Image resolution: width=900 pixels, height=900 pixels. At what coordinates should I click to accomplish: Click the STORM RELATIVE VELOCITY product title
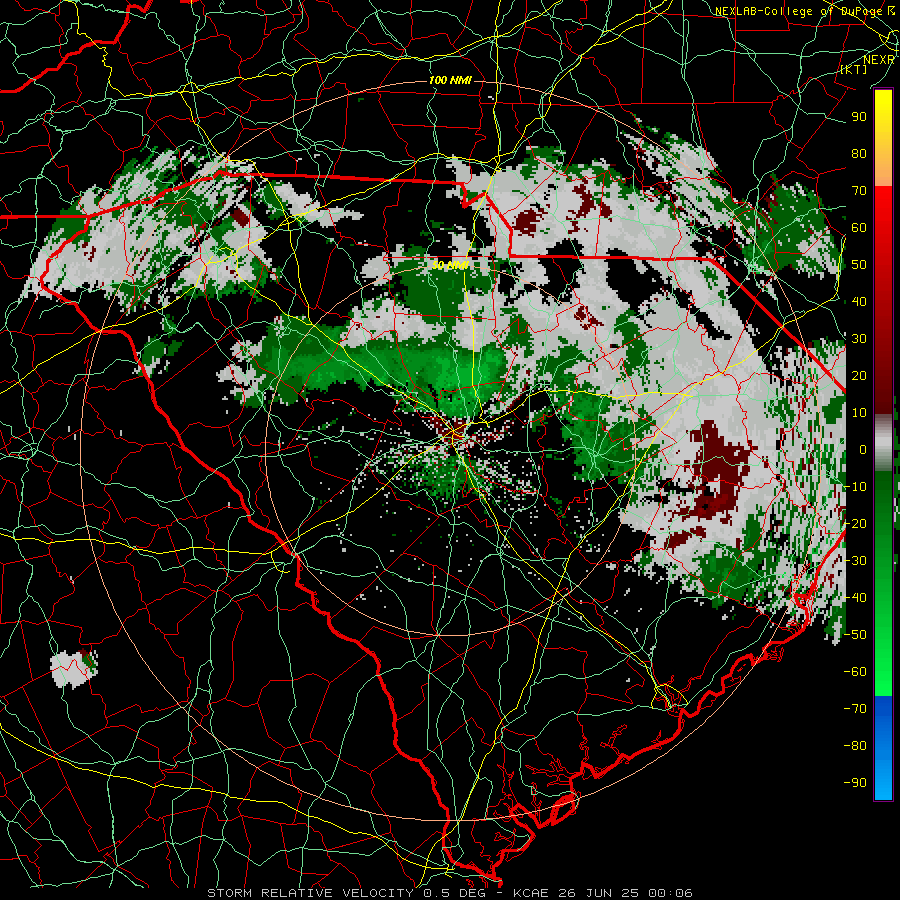(312, 893)
